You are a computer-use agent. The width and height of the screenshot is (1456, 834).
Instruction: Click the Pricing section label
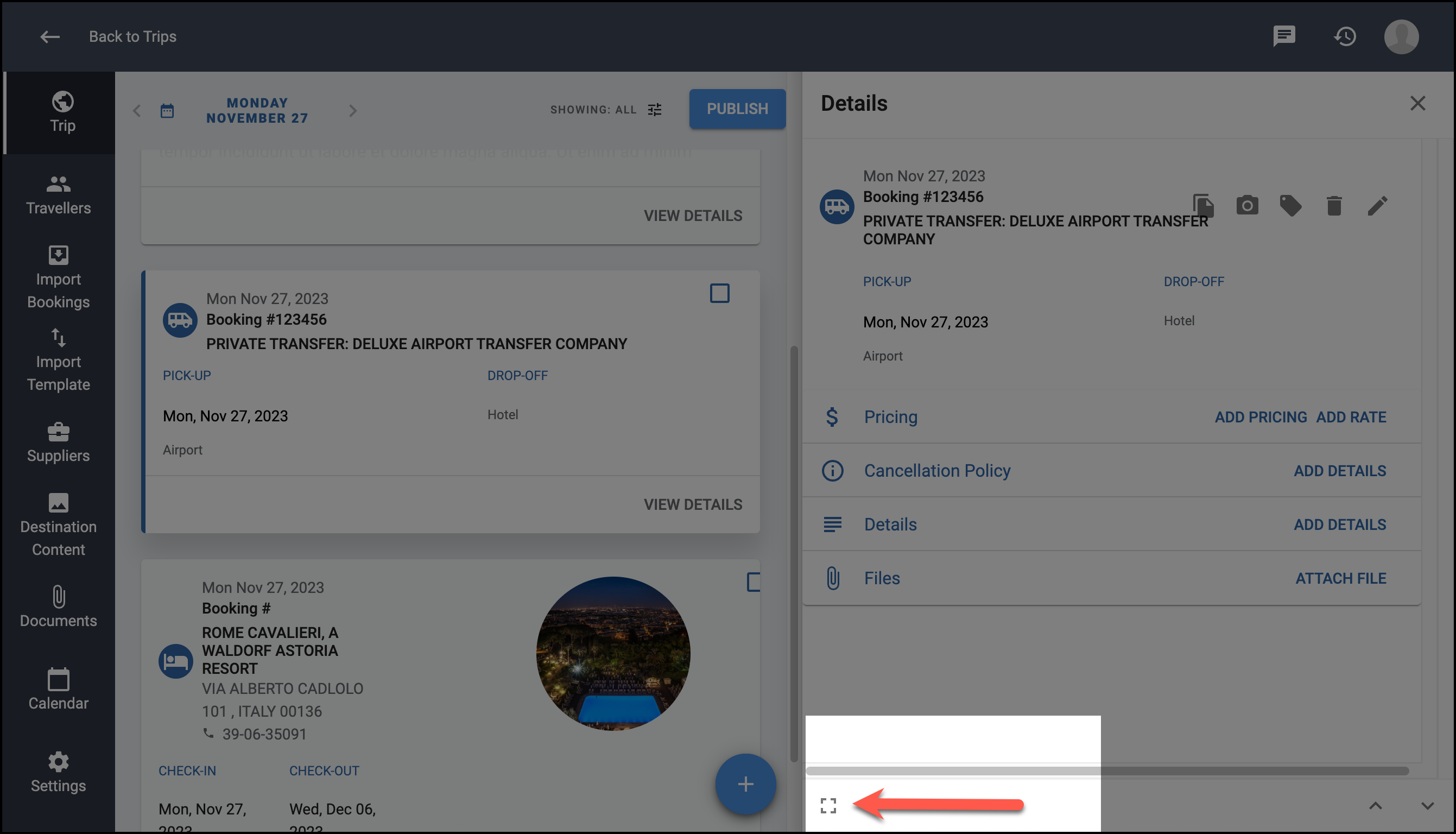click(890, 416)
